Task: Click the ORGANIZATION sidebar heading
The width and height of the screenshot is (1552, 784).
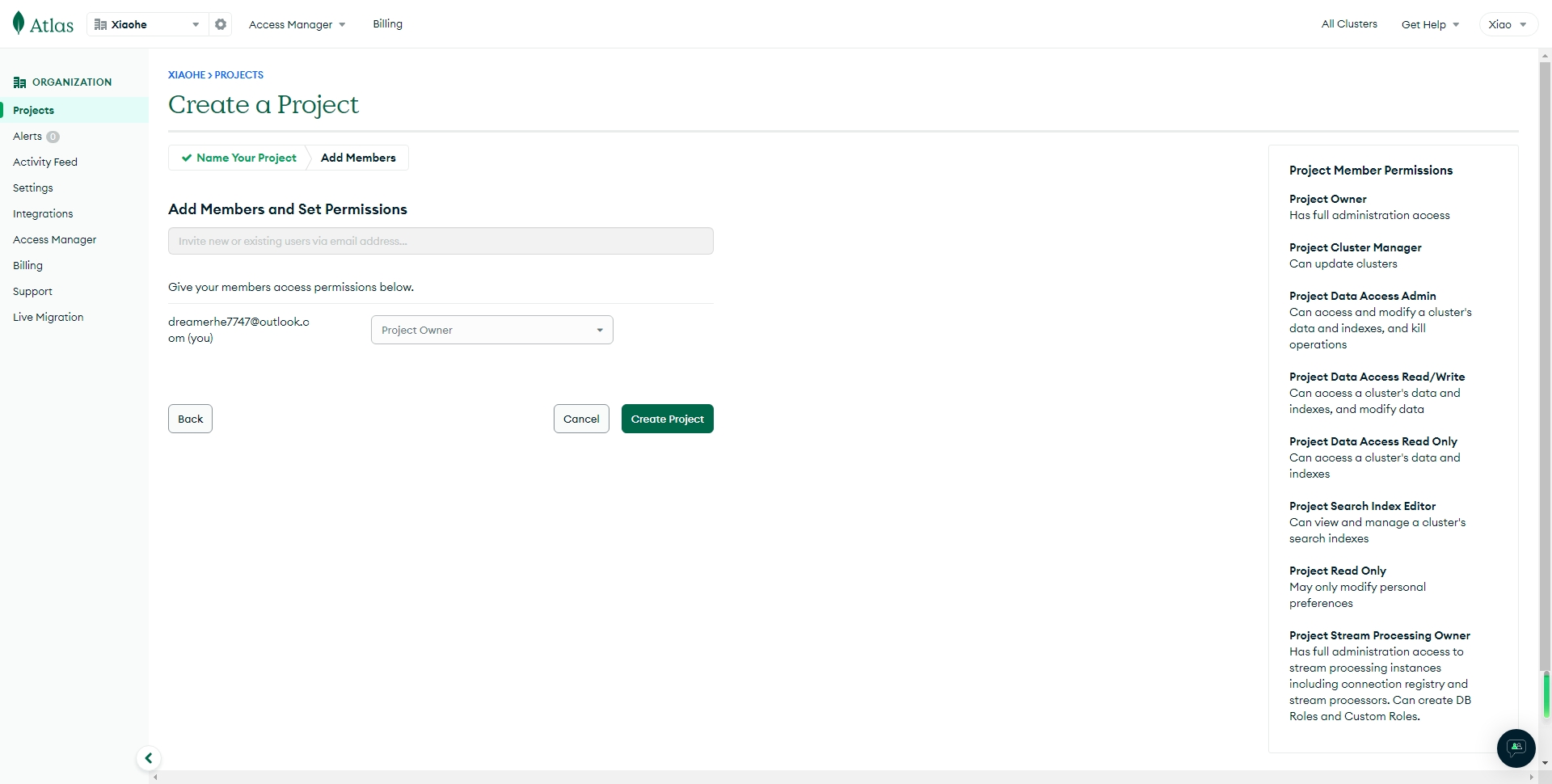Action: pyautogui.click(x=72, y=82)
